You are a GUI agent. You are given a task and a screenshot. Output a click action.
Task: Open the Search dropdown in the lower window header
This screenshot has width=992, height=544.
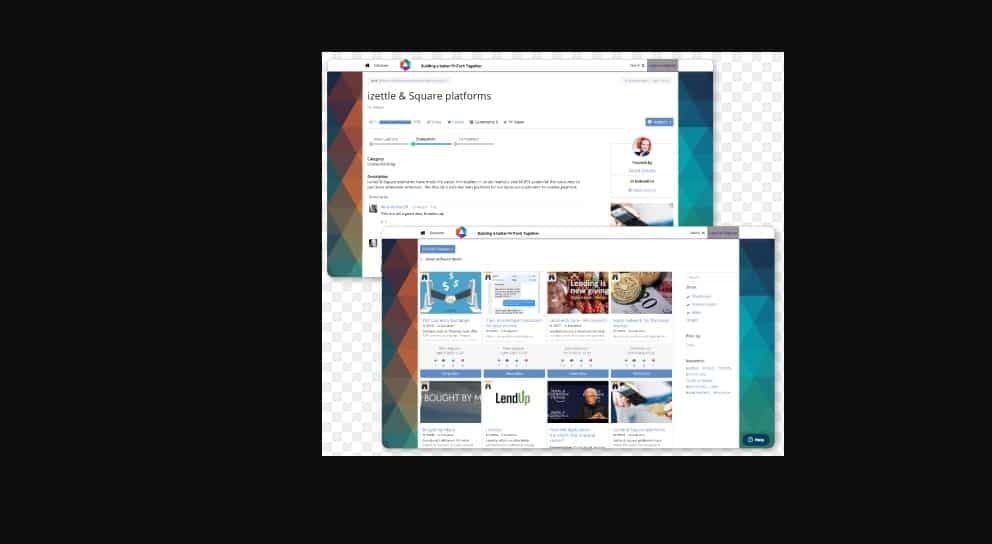[697, 232]
